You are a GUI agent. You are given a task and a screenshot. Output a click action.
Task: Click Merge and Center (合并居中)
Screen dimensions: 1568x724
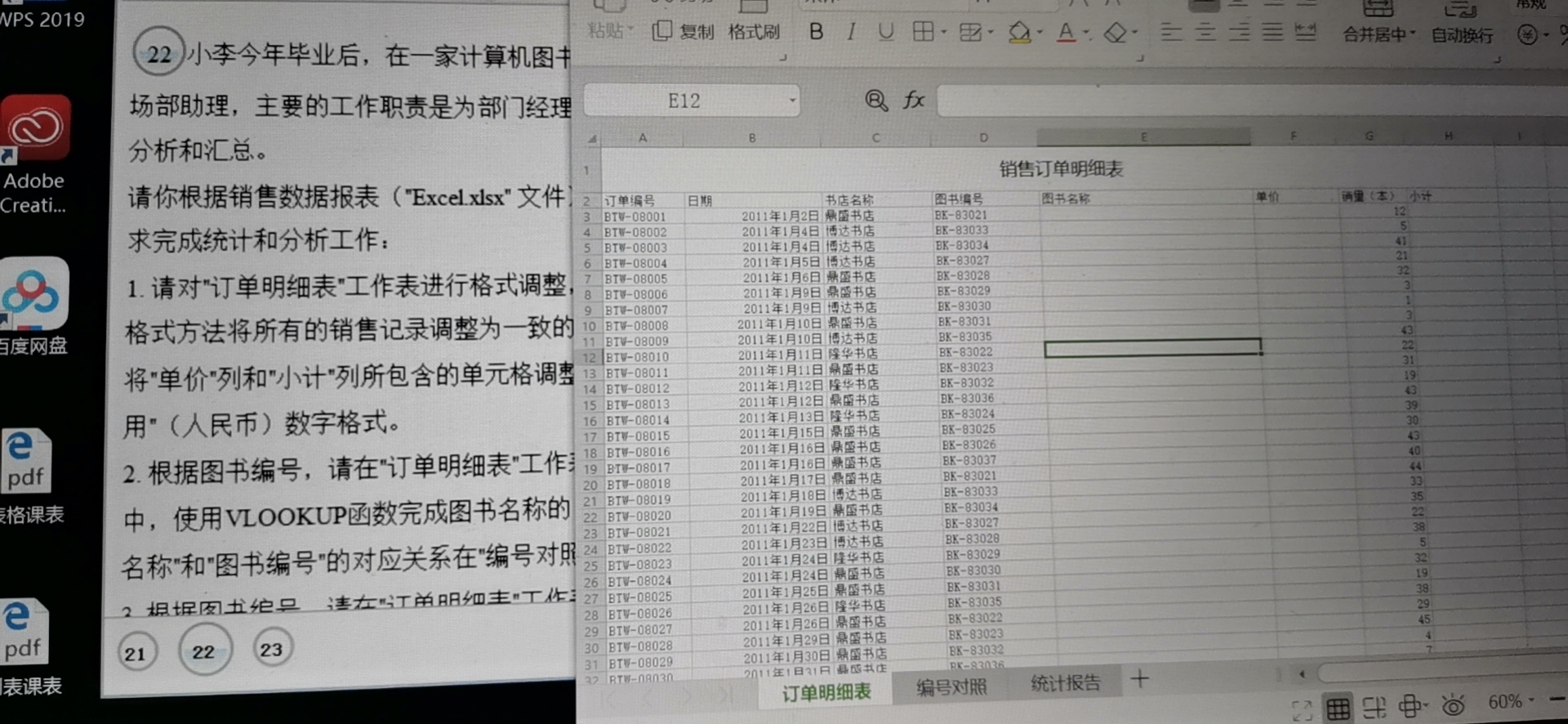1375,34
